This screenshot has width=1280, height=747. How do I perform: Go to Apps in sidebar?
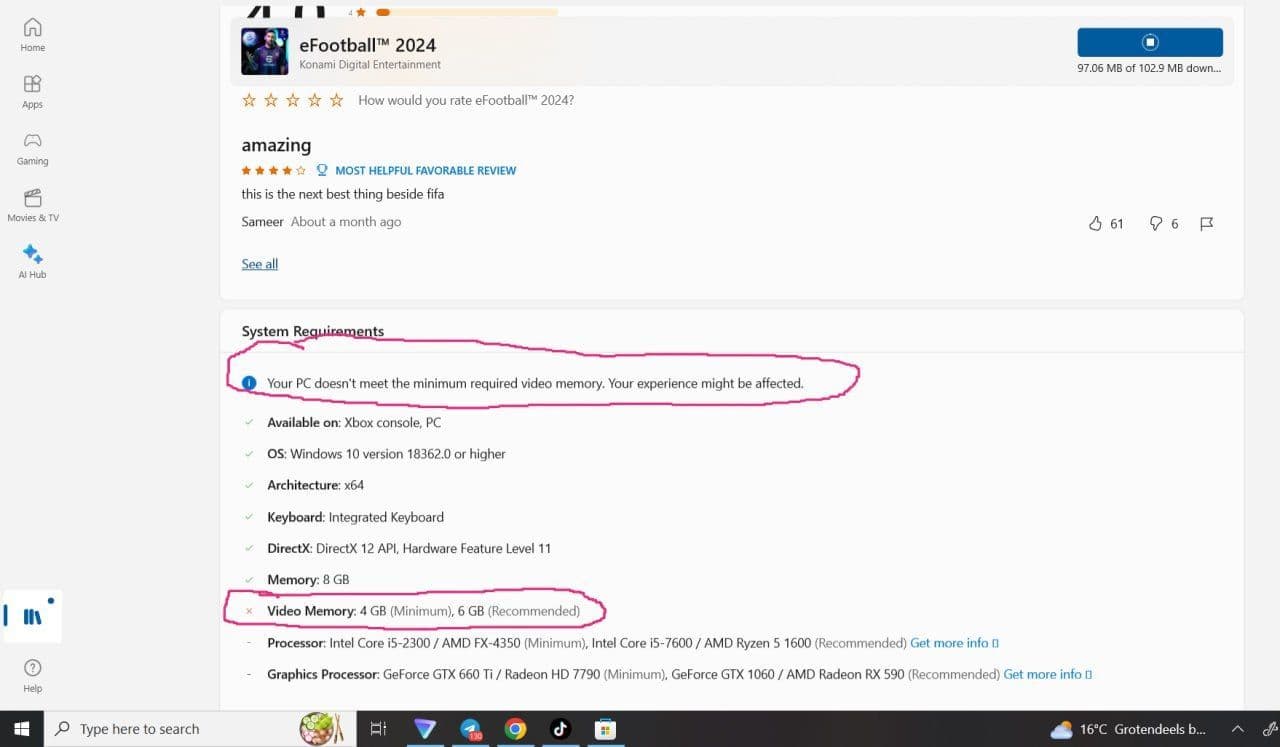pyautogui.click(x=33, y=91)
